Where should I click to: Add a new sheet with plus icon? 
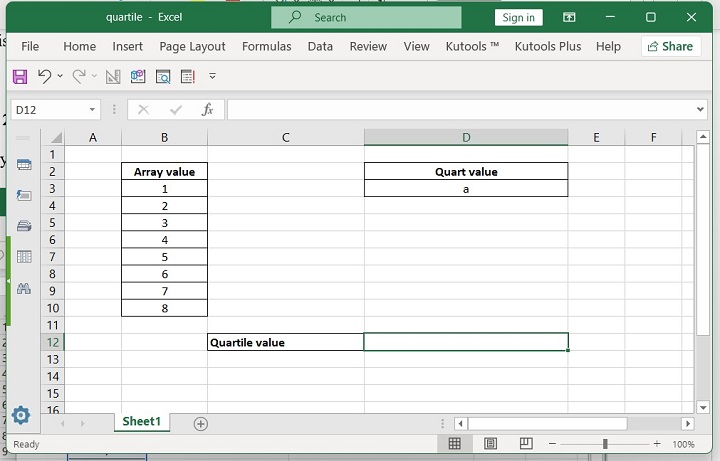point(200,423)
